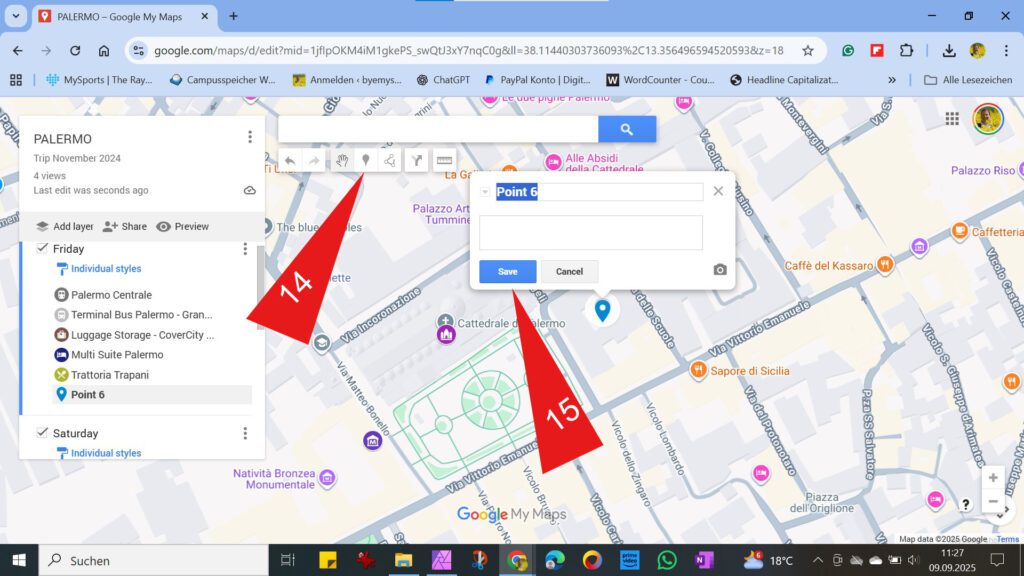
Task: Open the Measure distances tool
Action: pyautogui.click(x=443, y=160)
